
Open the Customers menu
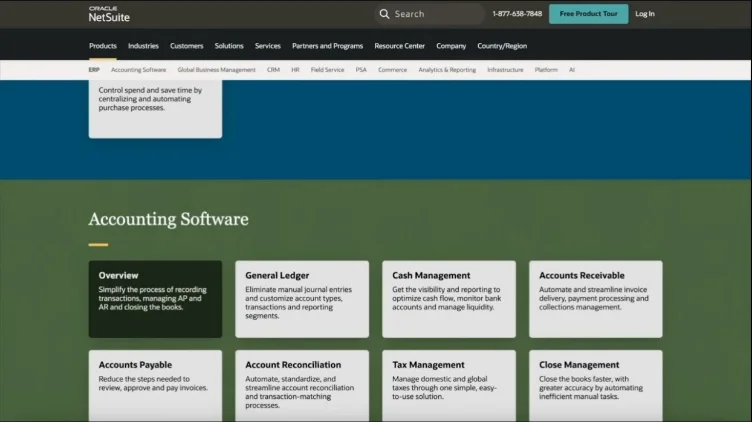point(187,46)
